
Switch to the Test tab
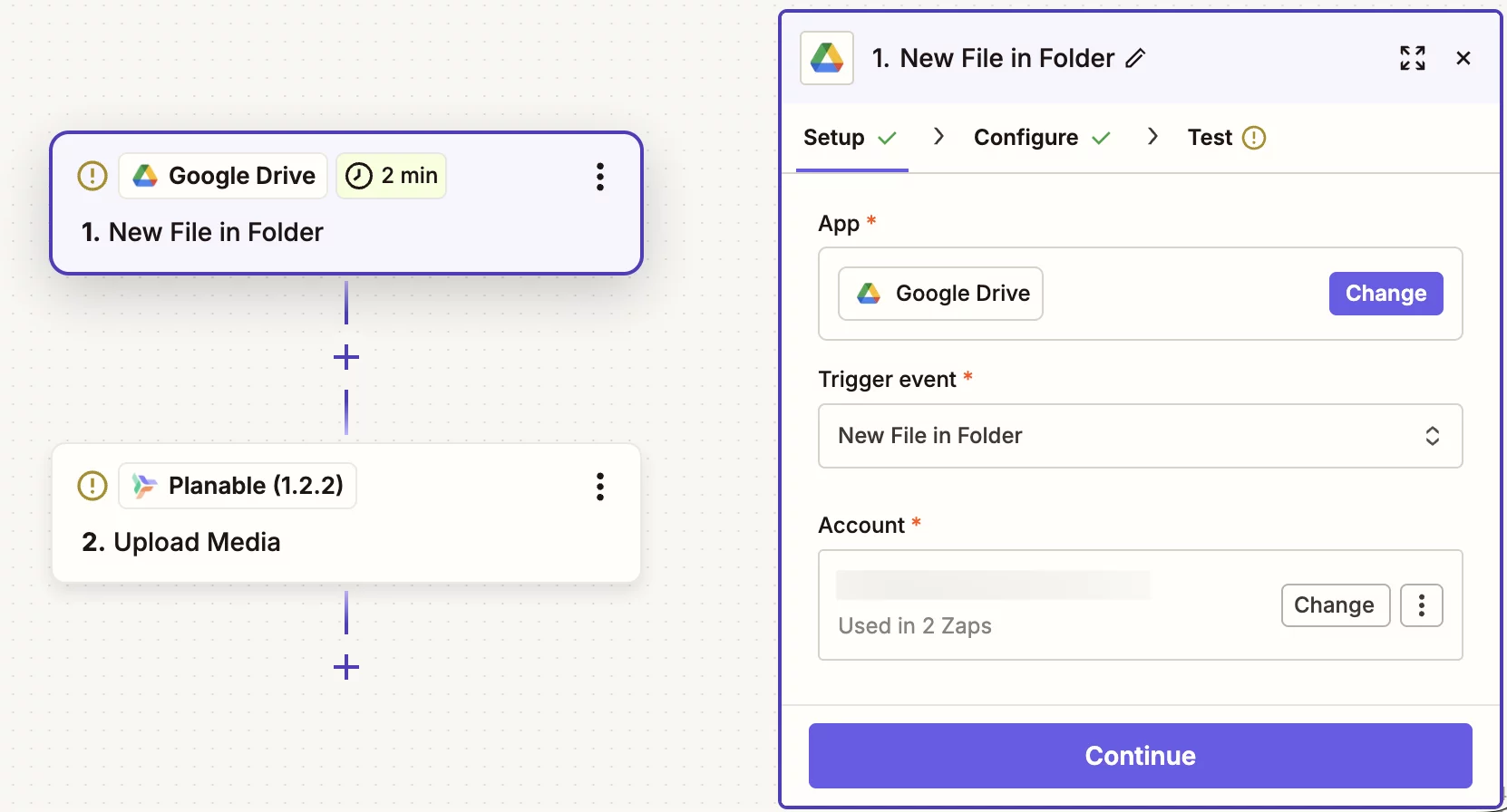pos(1226,138)
